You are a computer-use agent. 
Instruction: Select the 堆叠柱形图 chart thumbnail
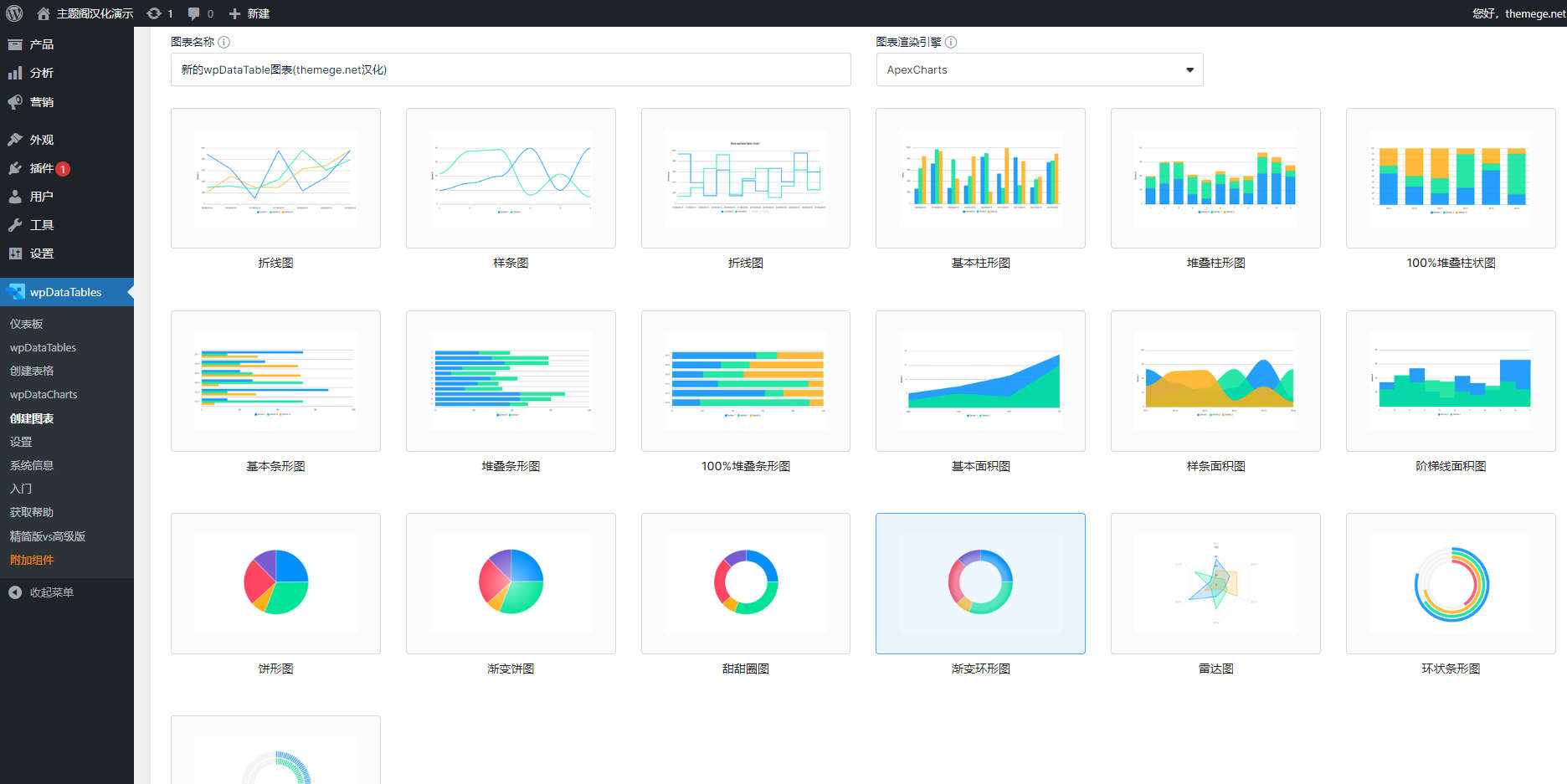click(1215, 178)
